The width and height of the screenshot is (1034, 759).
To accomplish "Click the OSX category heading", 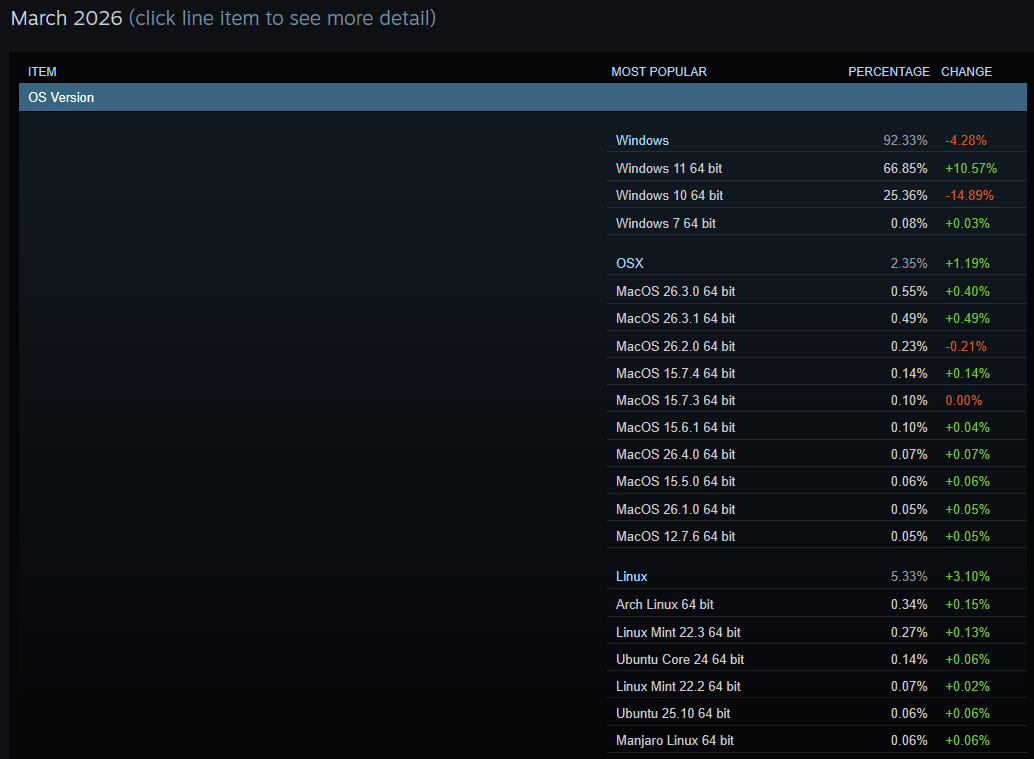I will (629, 263).
